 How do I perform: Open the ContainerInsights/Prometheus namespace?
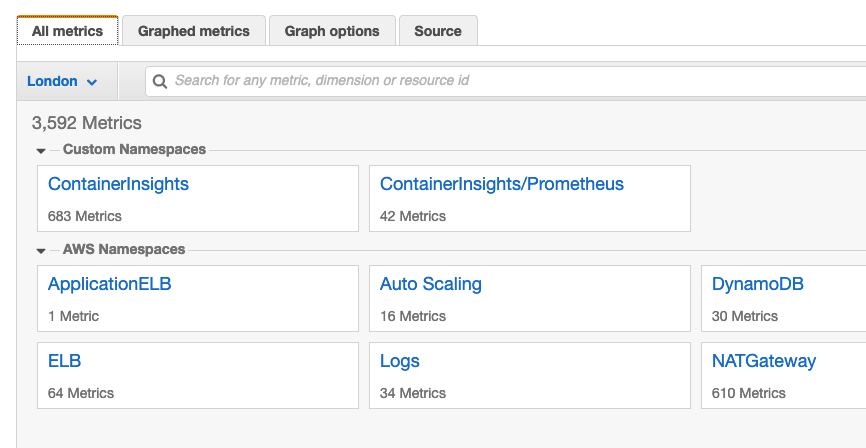pos(502,184)
